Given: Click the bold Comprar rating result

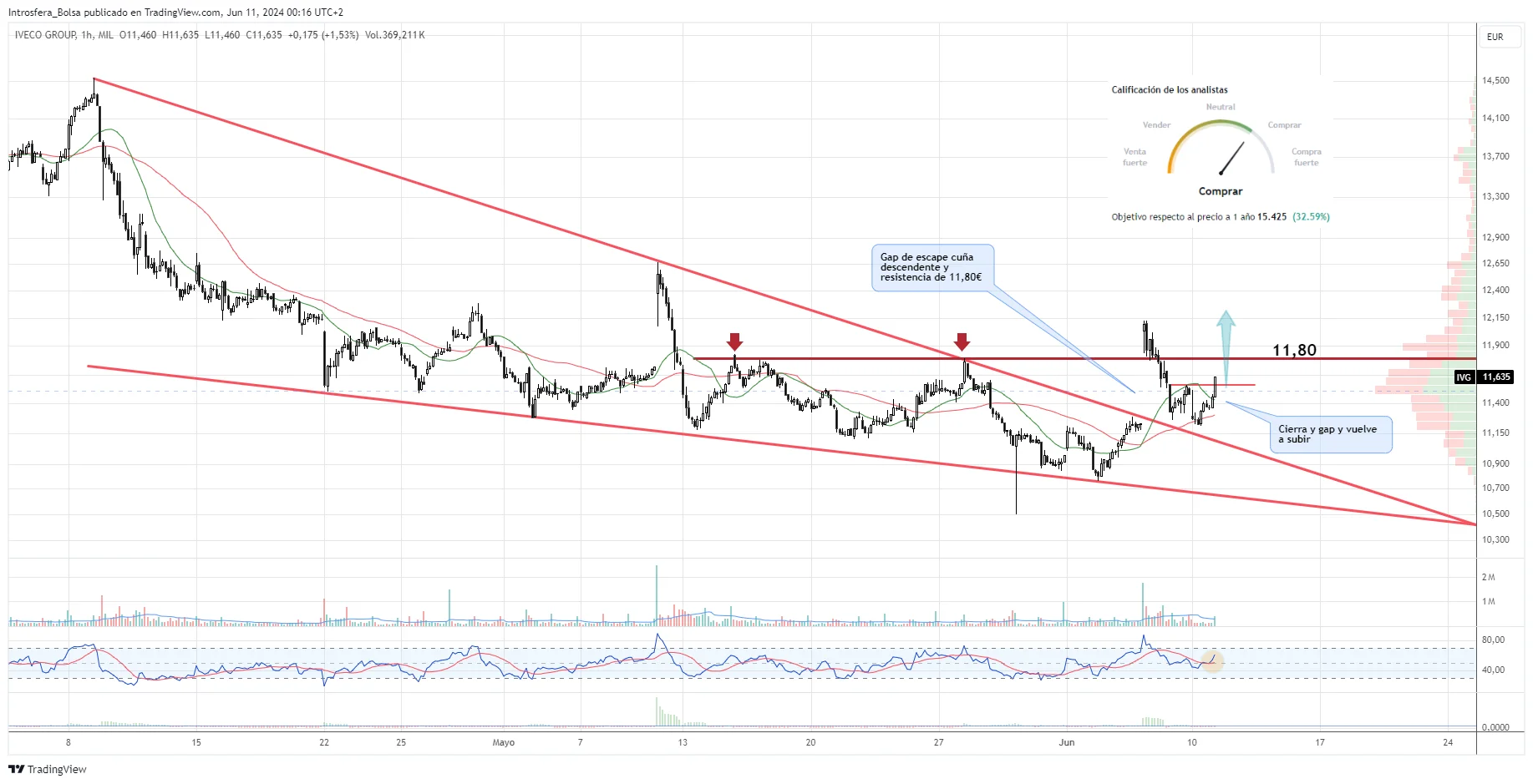Looking at the screenshot, I should (x=1220, y=191).
